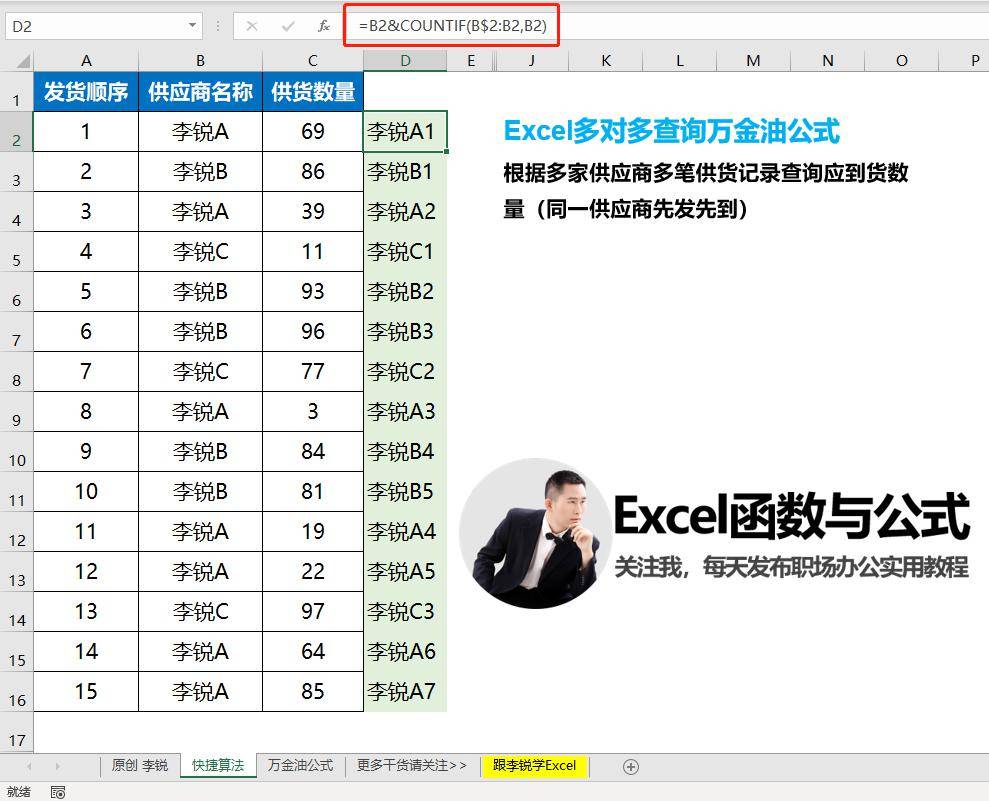Viewport: 989px width, 801px height.
Task: Select cell containing 李锐C3
Action: tap(405, 612)
